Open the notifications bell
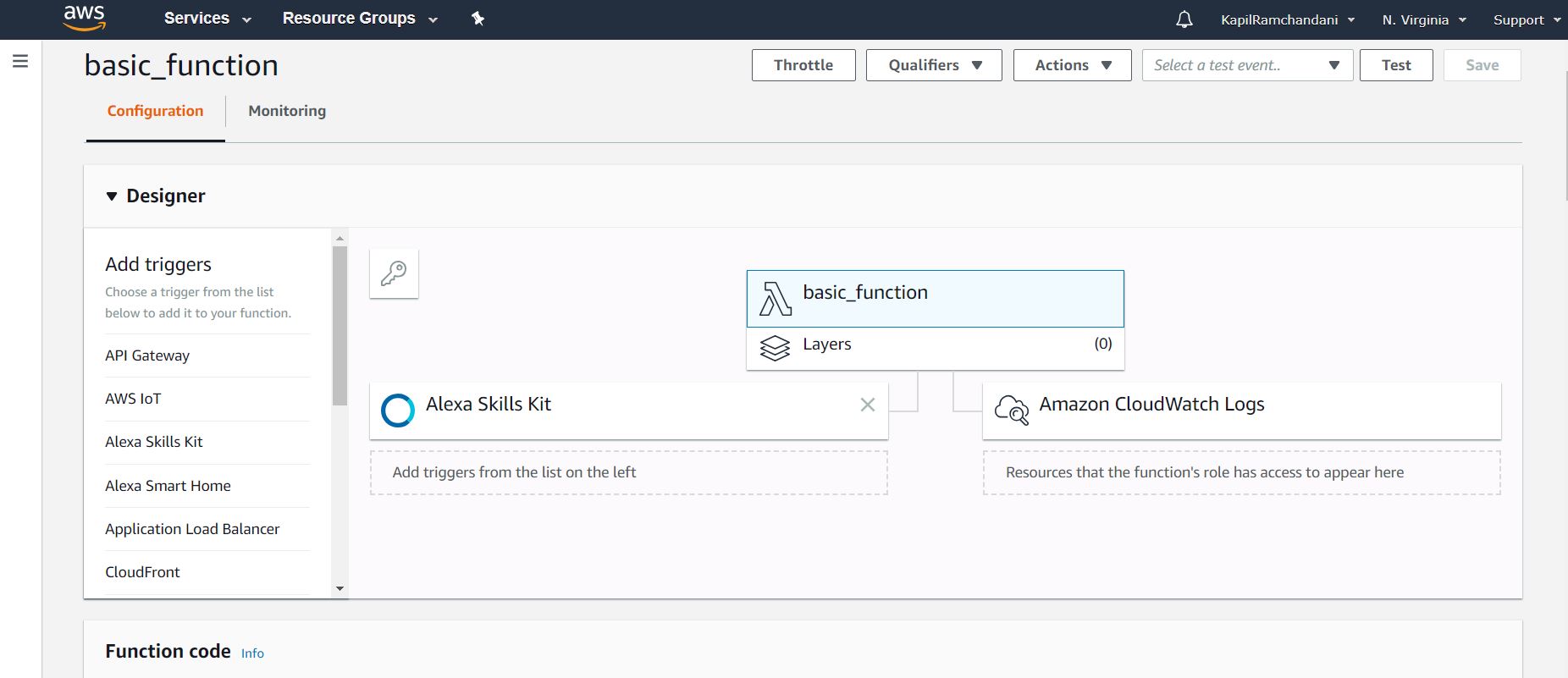1568x678 pixels. coord(1184,19)
